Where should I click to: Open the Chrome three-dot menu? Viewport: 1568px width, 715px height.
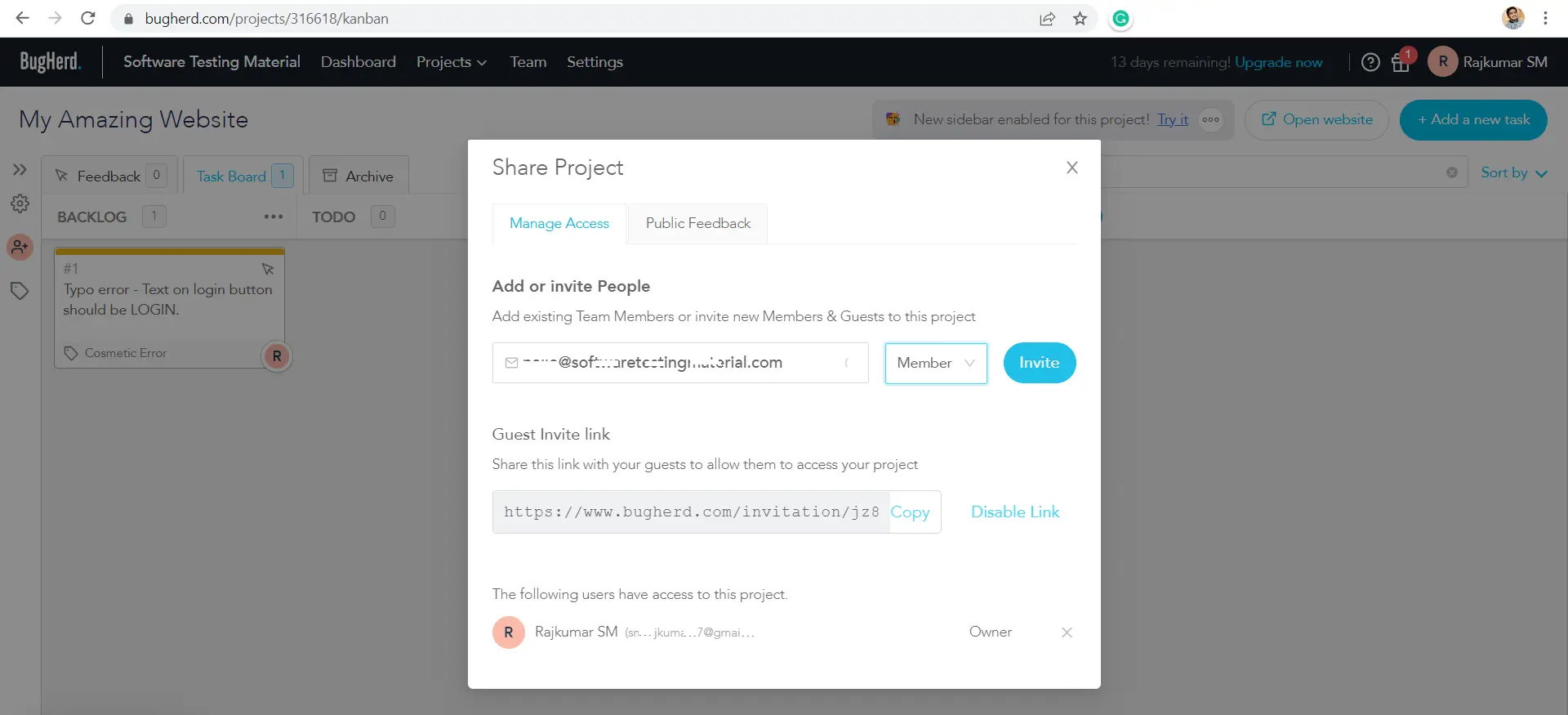(x=1545, y=18)
